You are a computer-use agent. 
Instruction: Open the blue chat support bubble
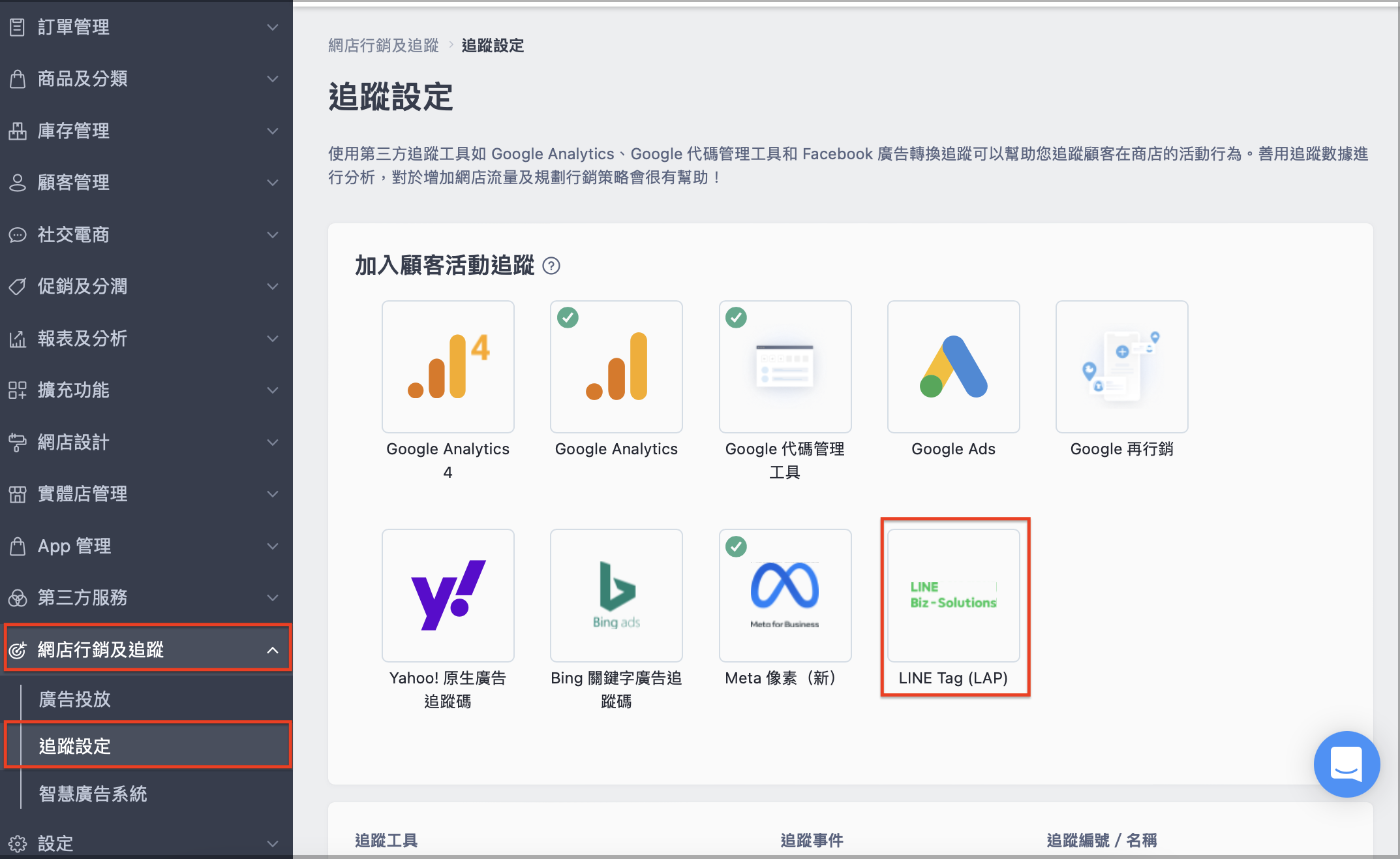1347,764
